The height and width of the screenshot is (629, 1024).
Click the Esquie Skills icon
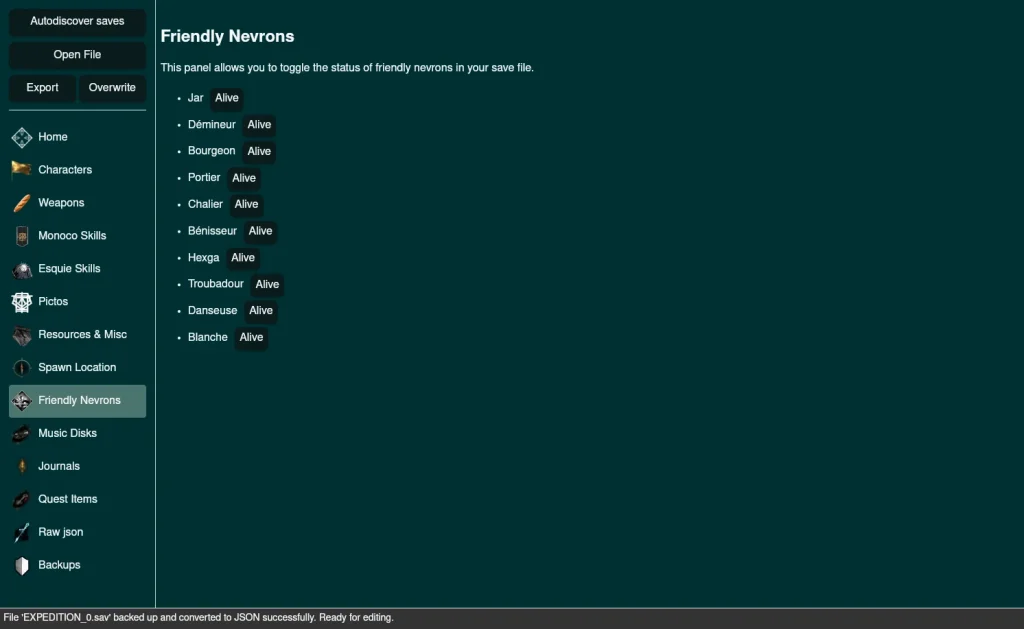[x=22, y=269]
